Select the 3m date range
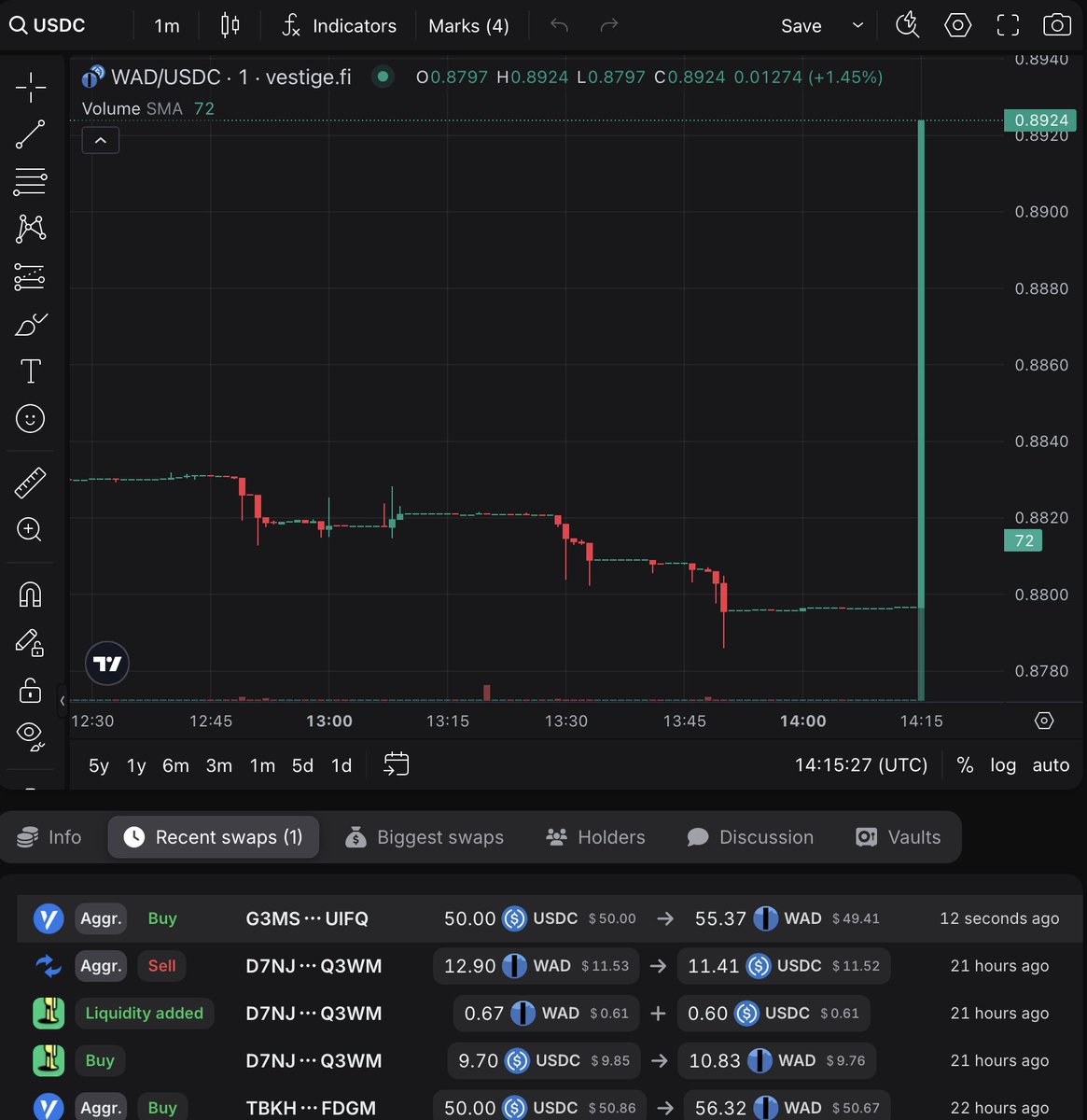Screen dimensions: 1087x1120 218,765
